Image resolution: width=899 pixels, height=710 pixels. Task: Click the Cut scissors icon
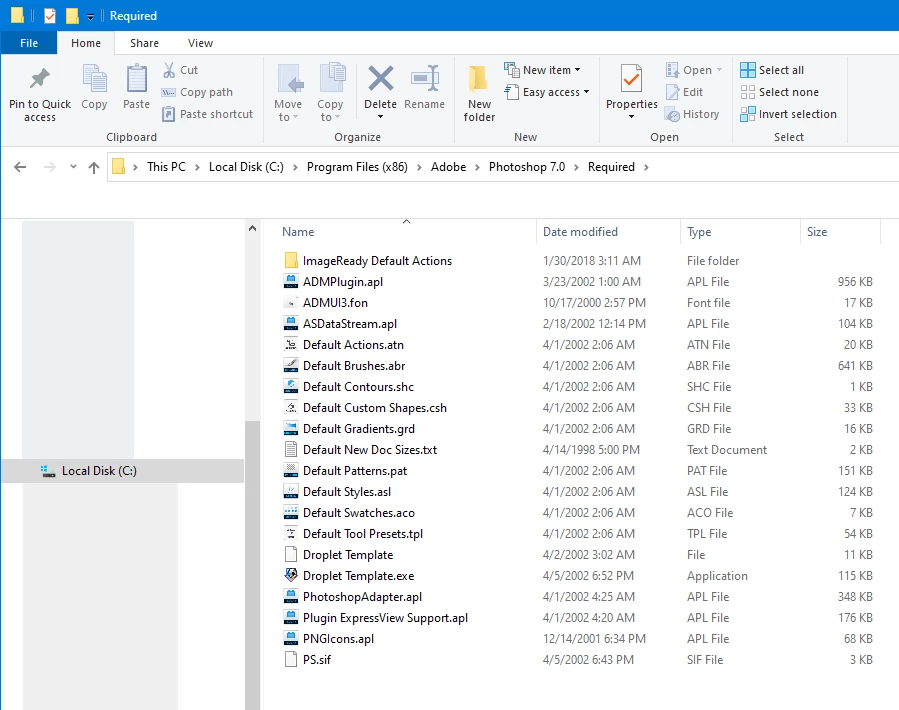click(x=169, y=70)
